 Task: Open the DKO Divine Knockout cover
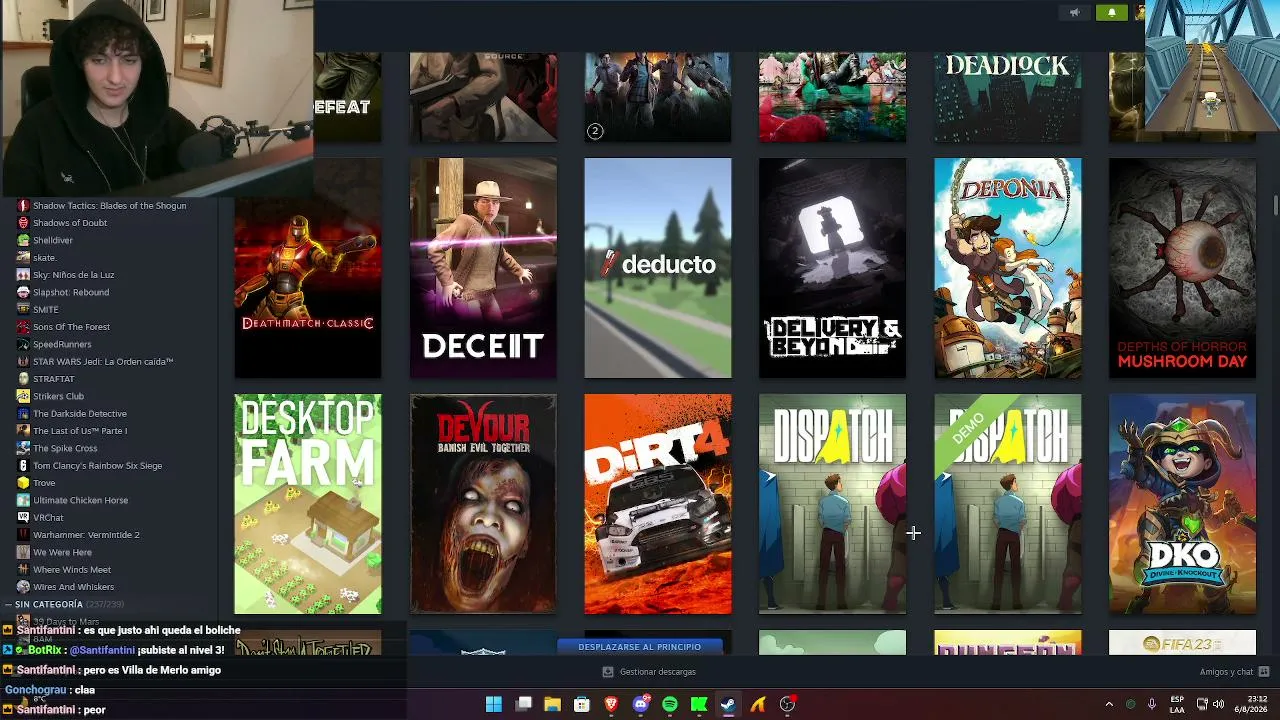point(1182,504)
